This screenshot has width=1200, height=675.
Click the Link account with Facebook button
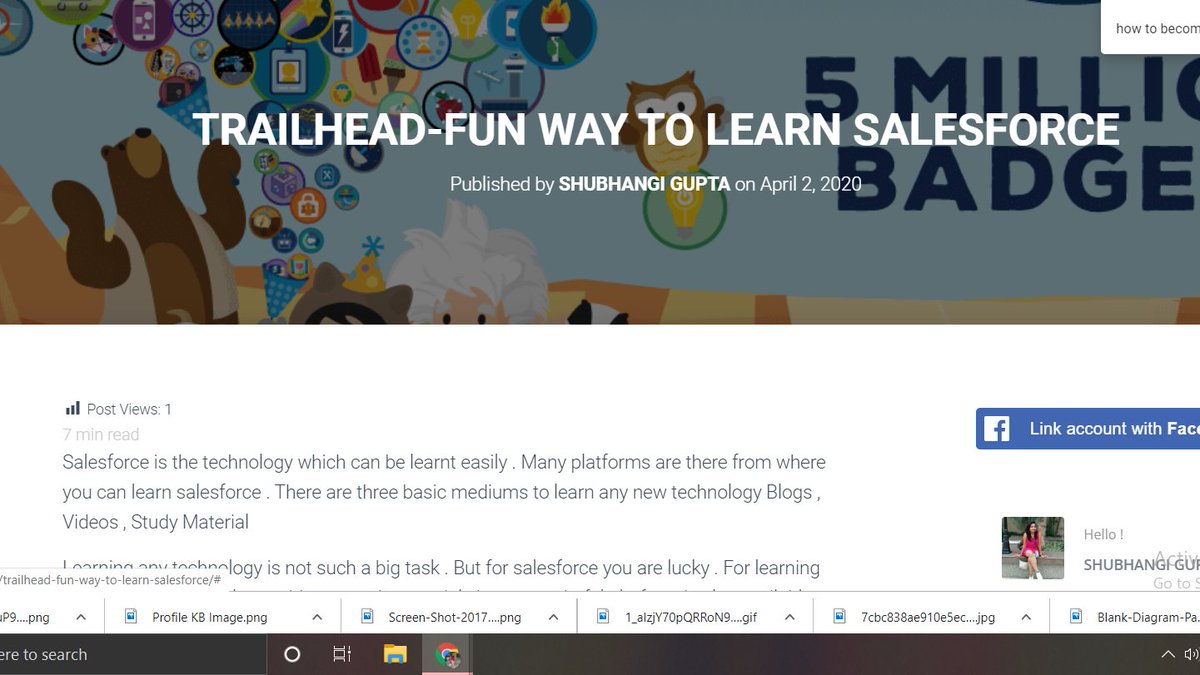click(x=1088, y=428)
